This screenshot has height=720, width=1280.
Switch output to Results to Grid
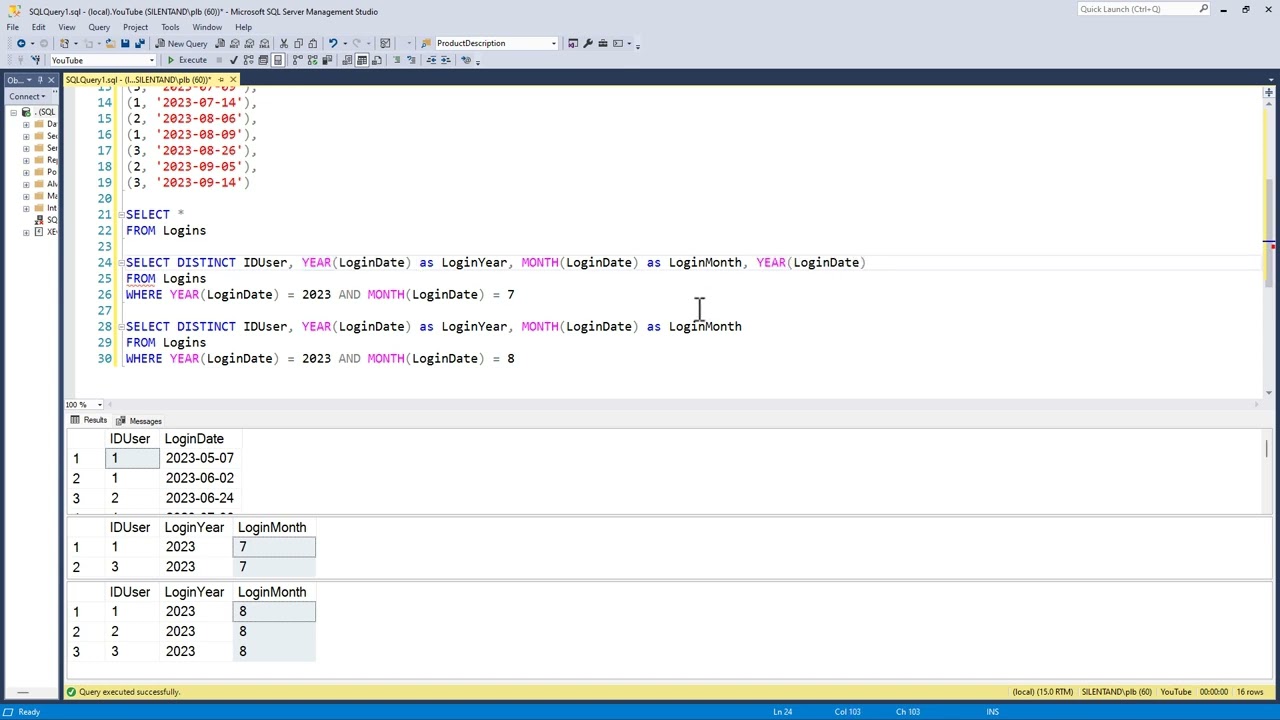click(x=362, y=60)
